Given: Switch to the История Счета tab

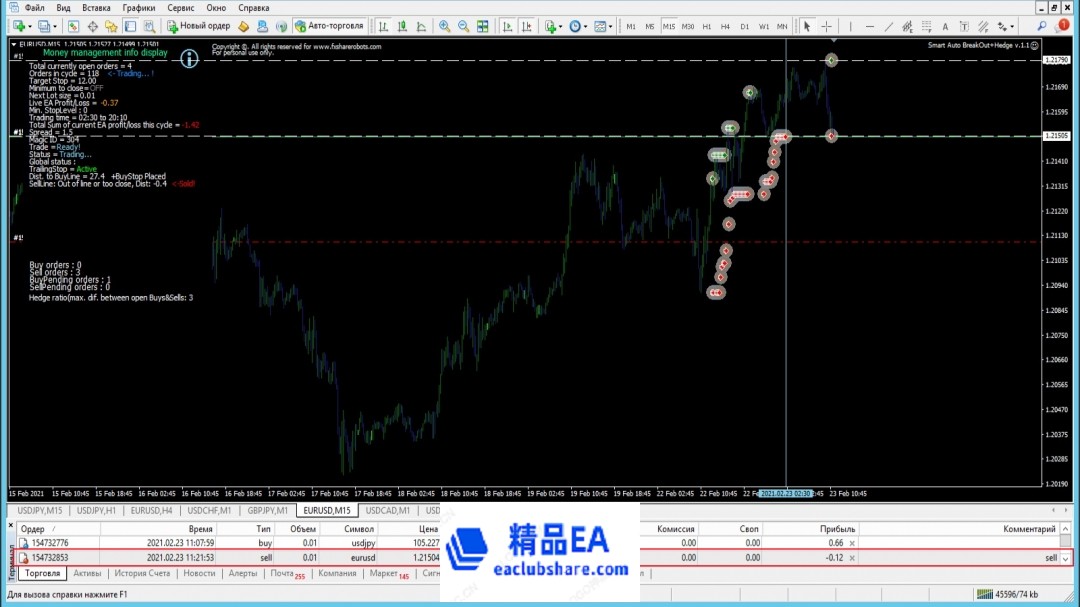Looking at the screenshot, I should pos(144,574).
